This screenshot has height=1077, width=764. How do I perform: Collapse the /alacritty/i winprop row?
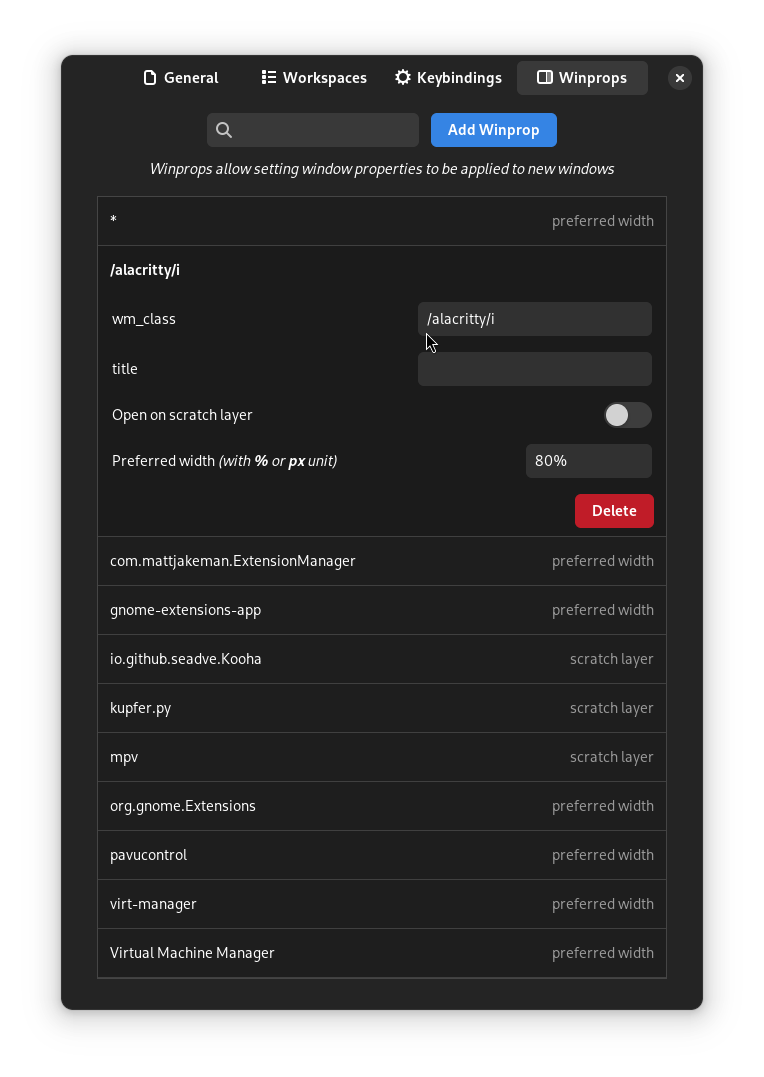tap(381, 269)
